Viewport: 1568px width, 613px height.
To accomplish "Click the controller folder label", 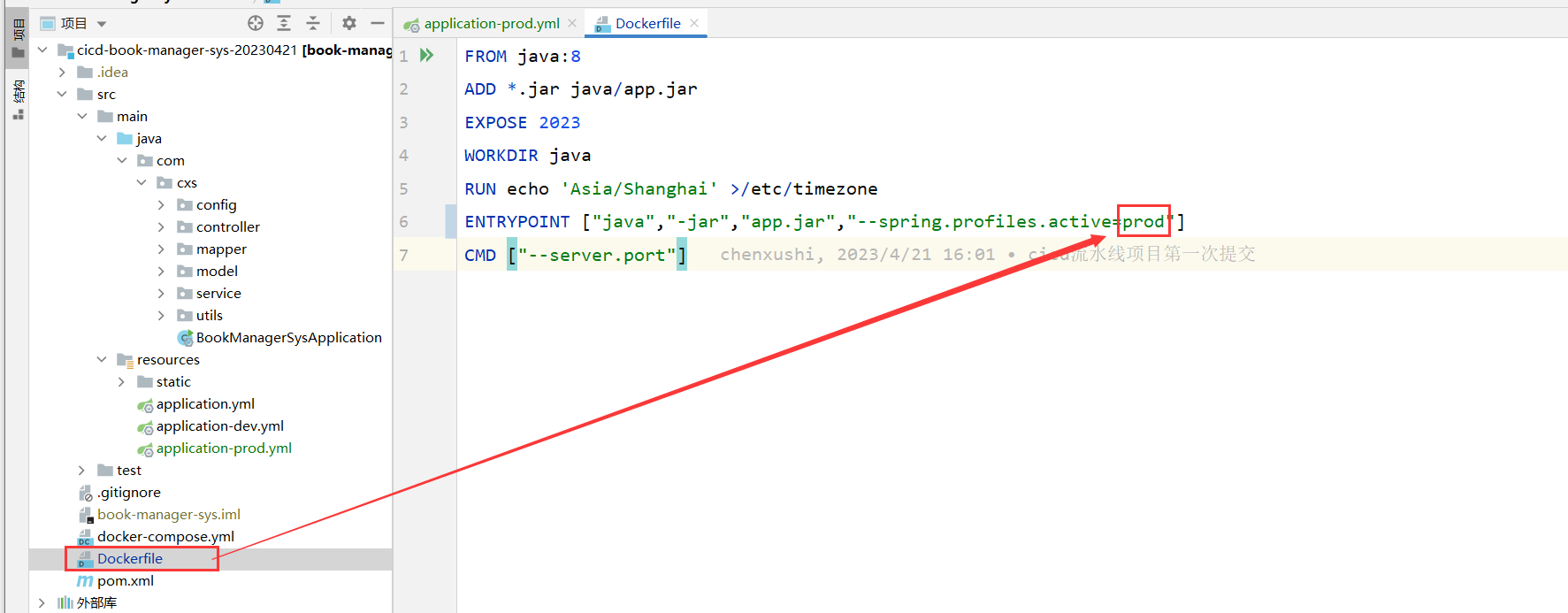I will pos(228,226).
